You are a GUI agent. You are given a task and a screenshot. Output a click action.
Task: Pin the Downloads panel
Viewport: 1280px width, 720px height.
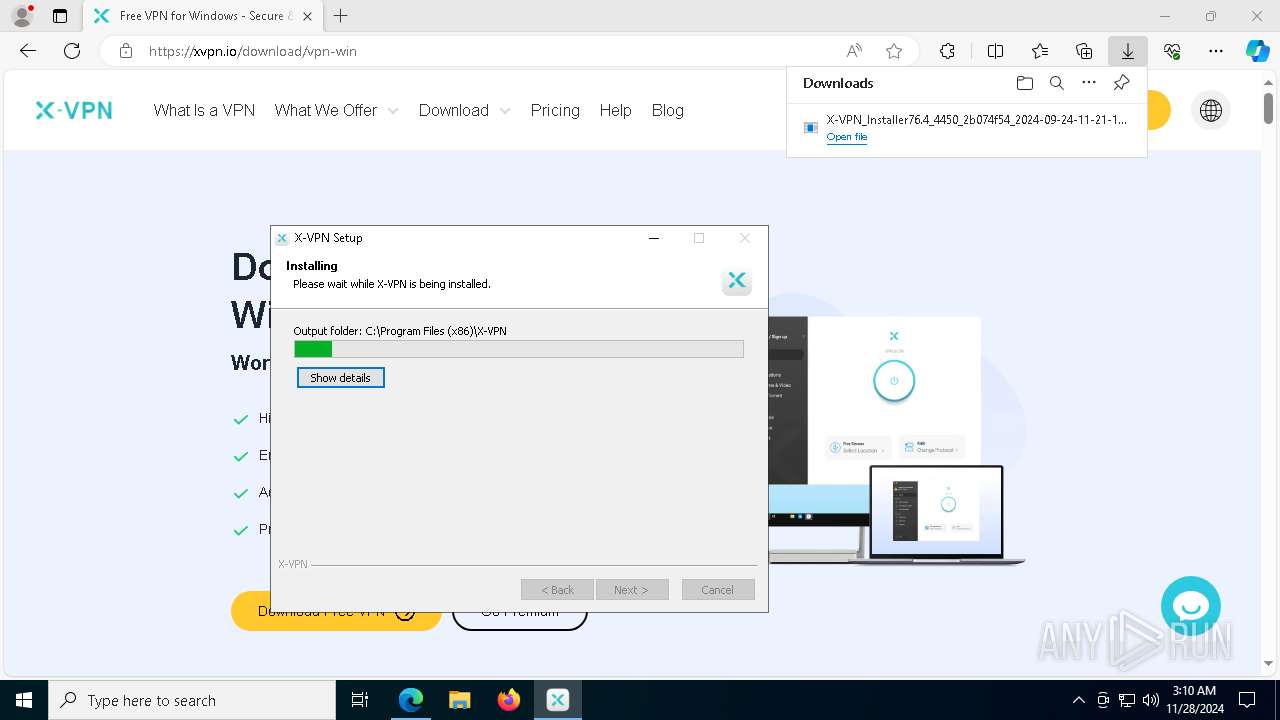pos(1121,83)
